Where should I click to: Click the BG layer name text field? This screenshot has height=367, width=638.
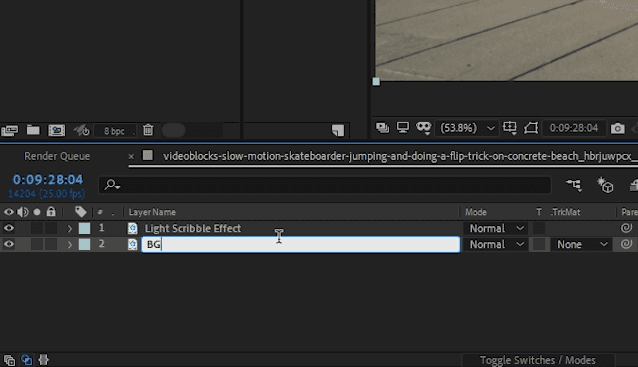301,244
